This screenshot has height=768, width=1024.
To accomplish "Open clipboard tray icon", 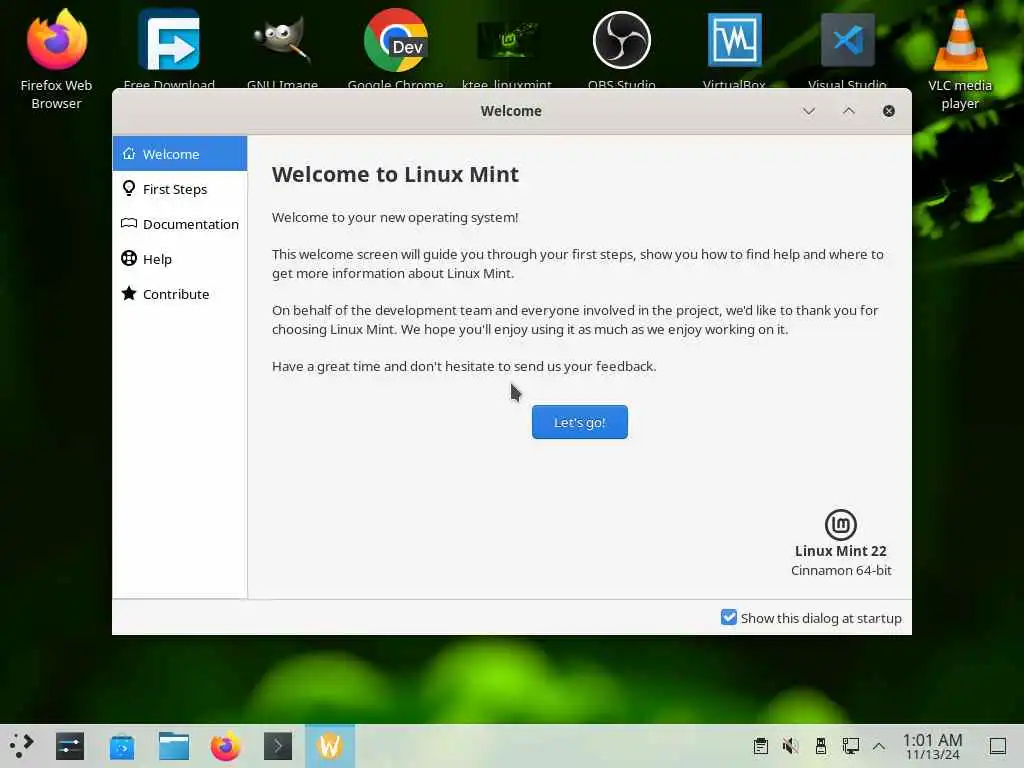I will tap(761, 746).
